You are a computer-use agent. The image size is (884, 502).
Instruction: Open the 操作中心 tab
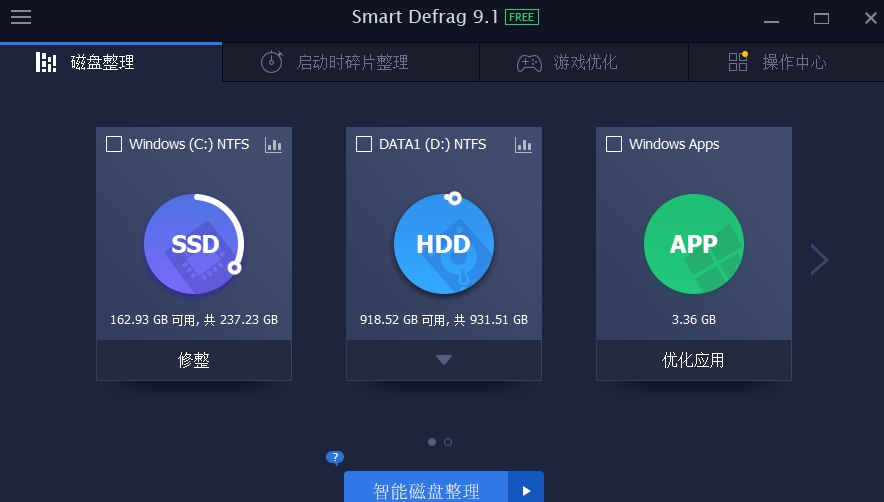786,62
